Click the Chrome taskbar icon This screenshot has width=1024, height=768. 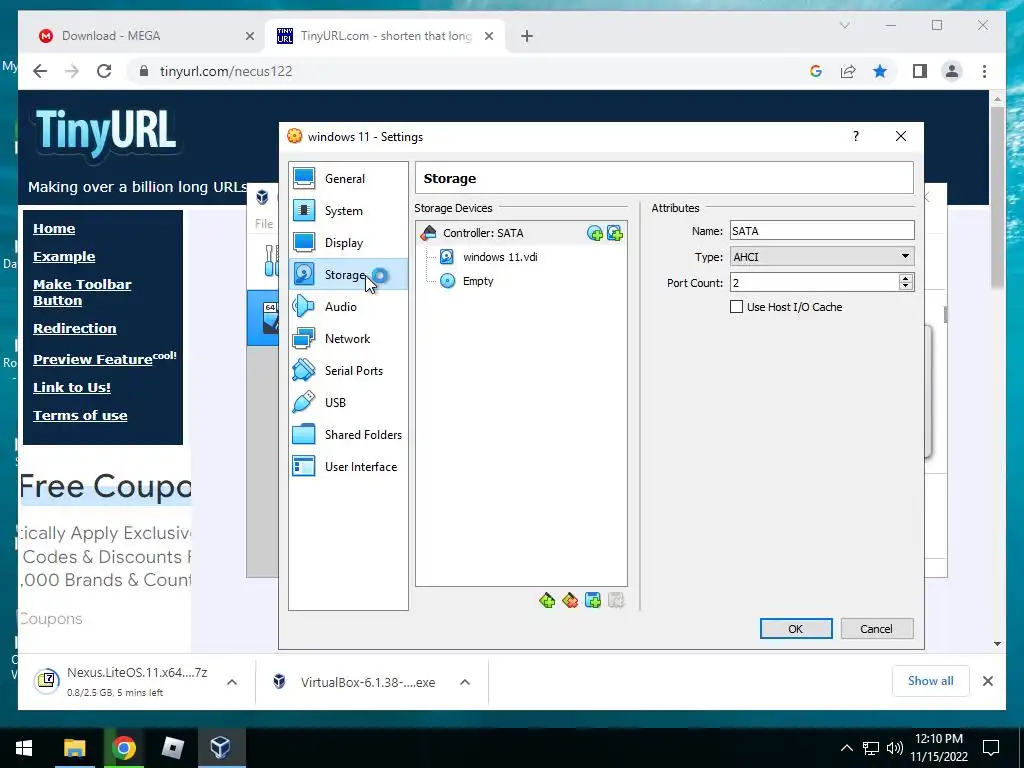click(123, 748)
